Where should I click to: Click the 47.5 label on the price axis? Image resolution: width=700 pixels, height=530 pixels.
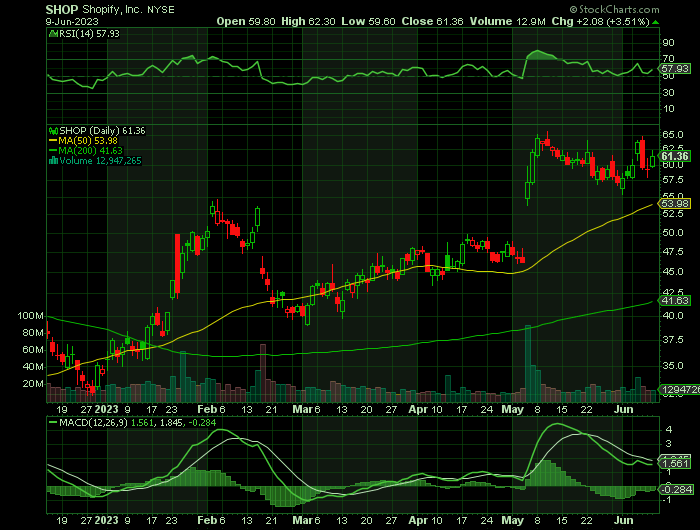[673, 252]
